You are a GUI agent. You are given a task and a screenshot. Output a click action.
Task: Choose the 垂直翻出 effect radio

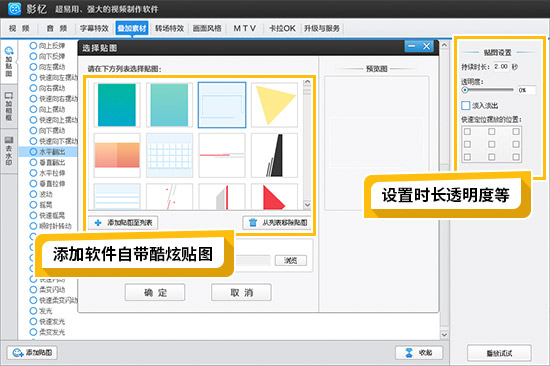click(x=33, y=162)
